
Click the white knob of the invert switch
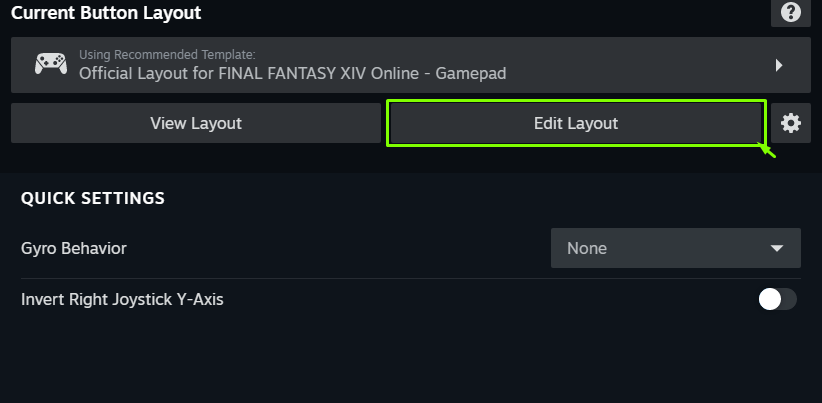[770, 299]
